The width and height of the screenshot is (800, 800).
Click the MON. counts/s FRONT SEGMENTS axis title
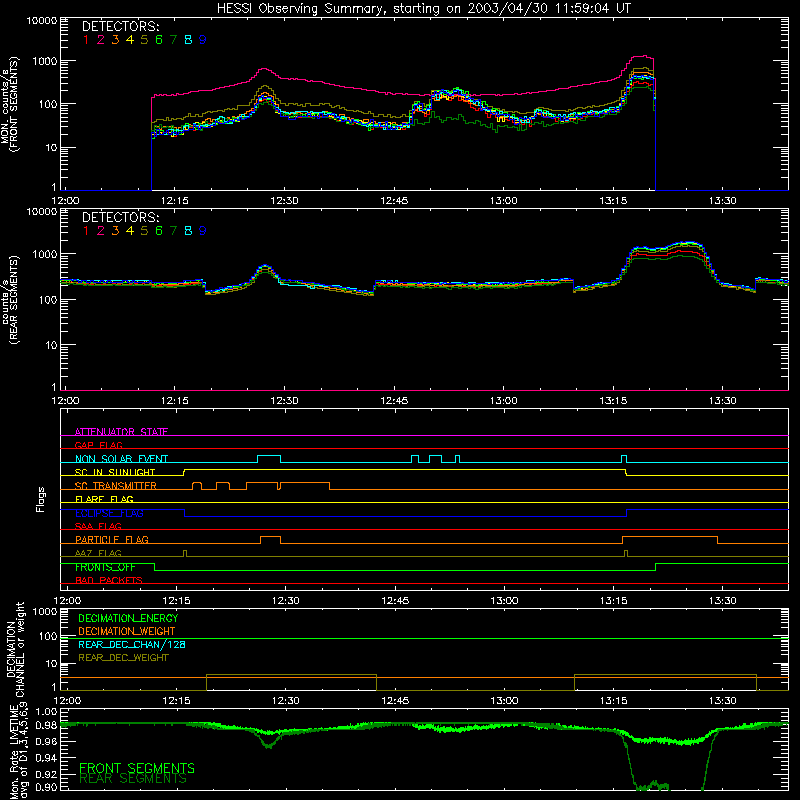[10, 104]
